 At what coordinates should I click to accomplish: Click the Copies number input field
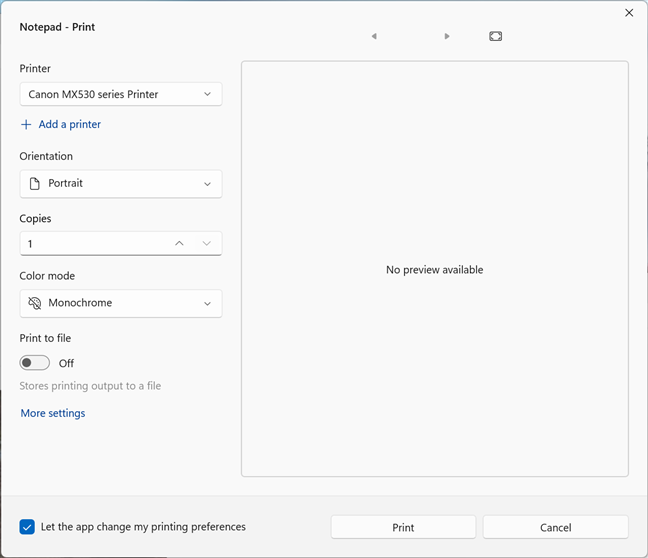[x=90, y=243]
